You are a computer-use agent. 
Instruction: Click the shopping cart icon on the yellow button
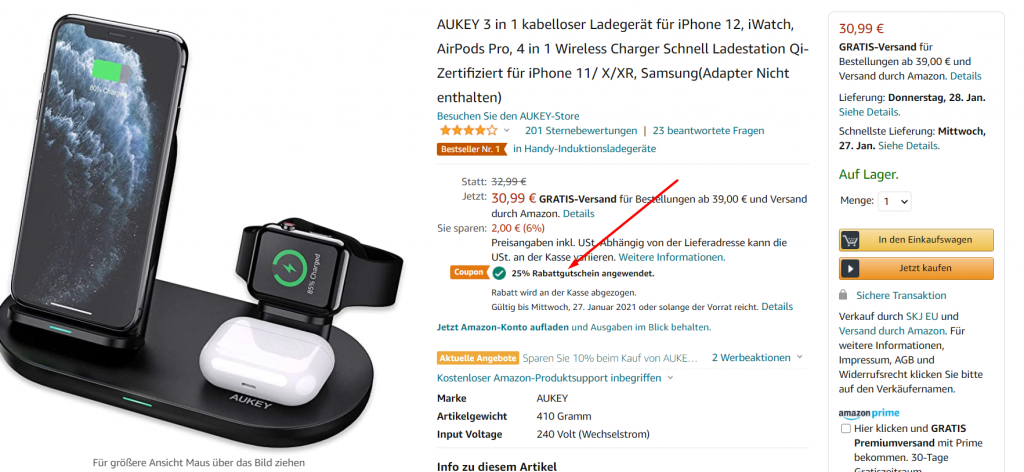coord(850,240)
